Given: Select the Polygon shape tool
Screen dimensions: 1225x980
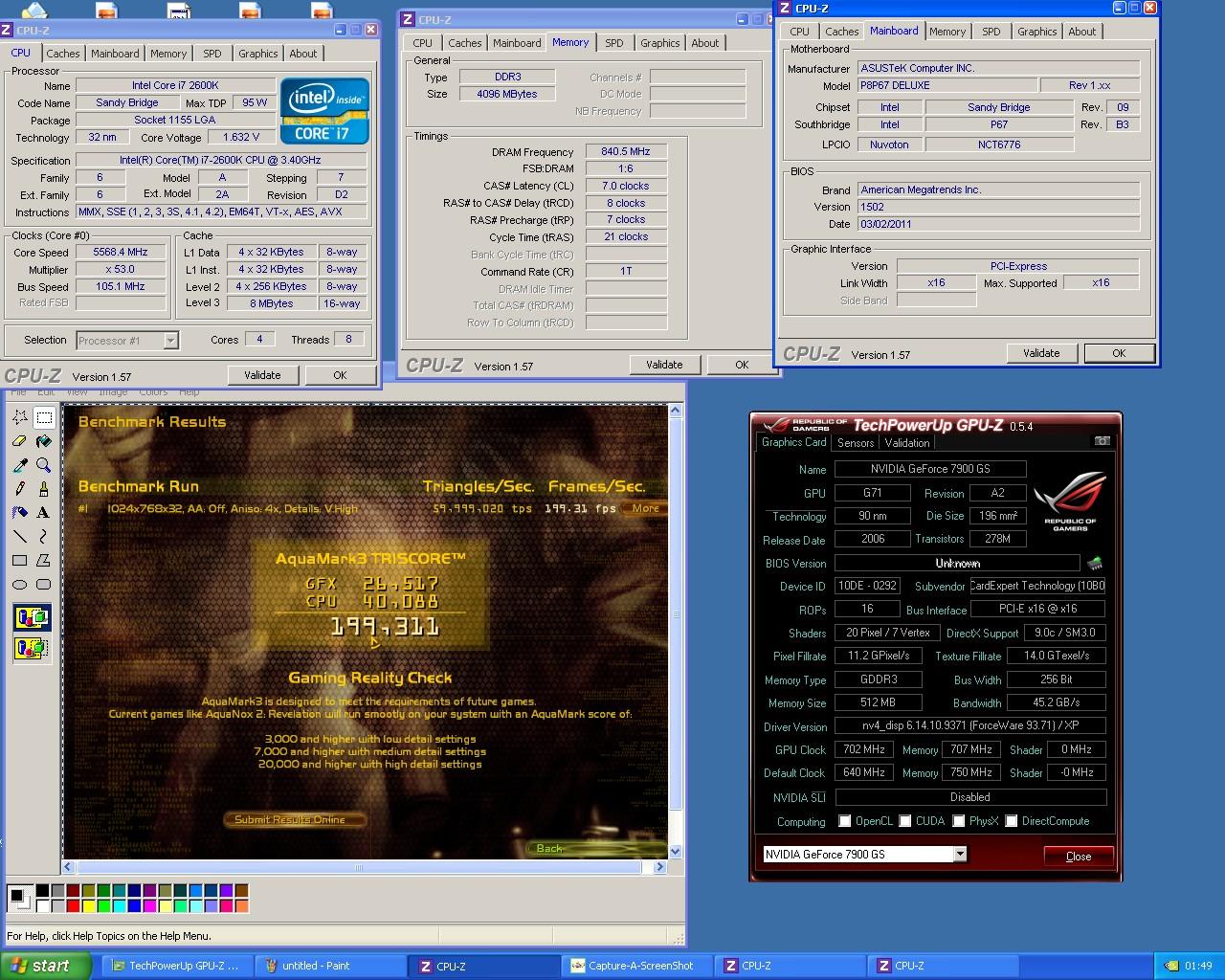Looking at the screenshot, I should pos(44,561).
